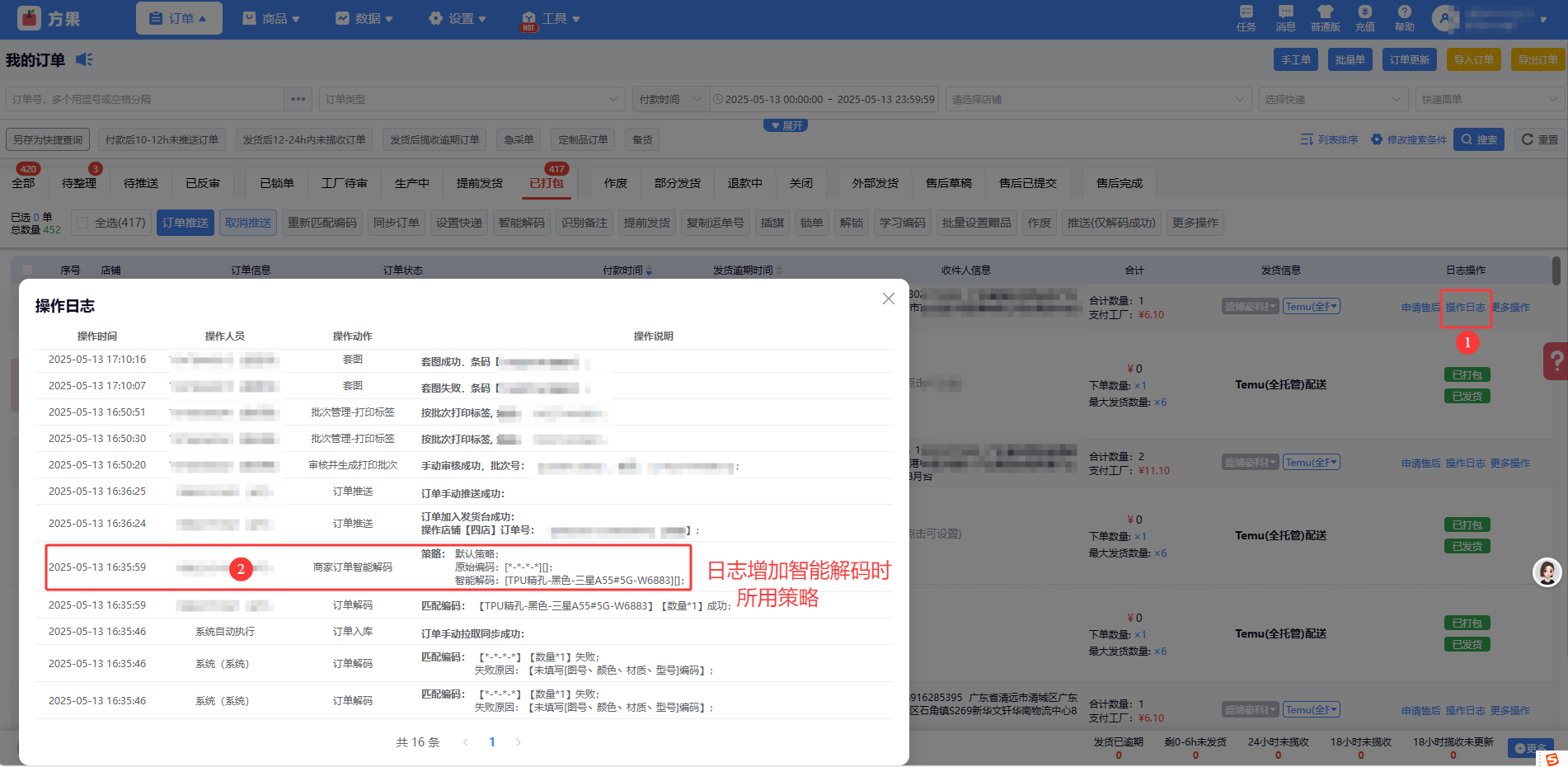Image resolution: width=1568 pixels, height=767 pixels.
Task: Go to previous page in 操作日志
Action: pos(466,742)
